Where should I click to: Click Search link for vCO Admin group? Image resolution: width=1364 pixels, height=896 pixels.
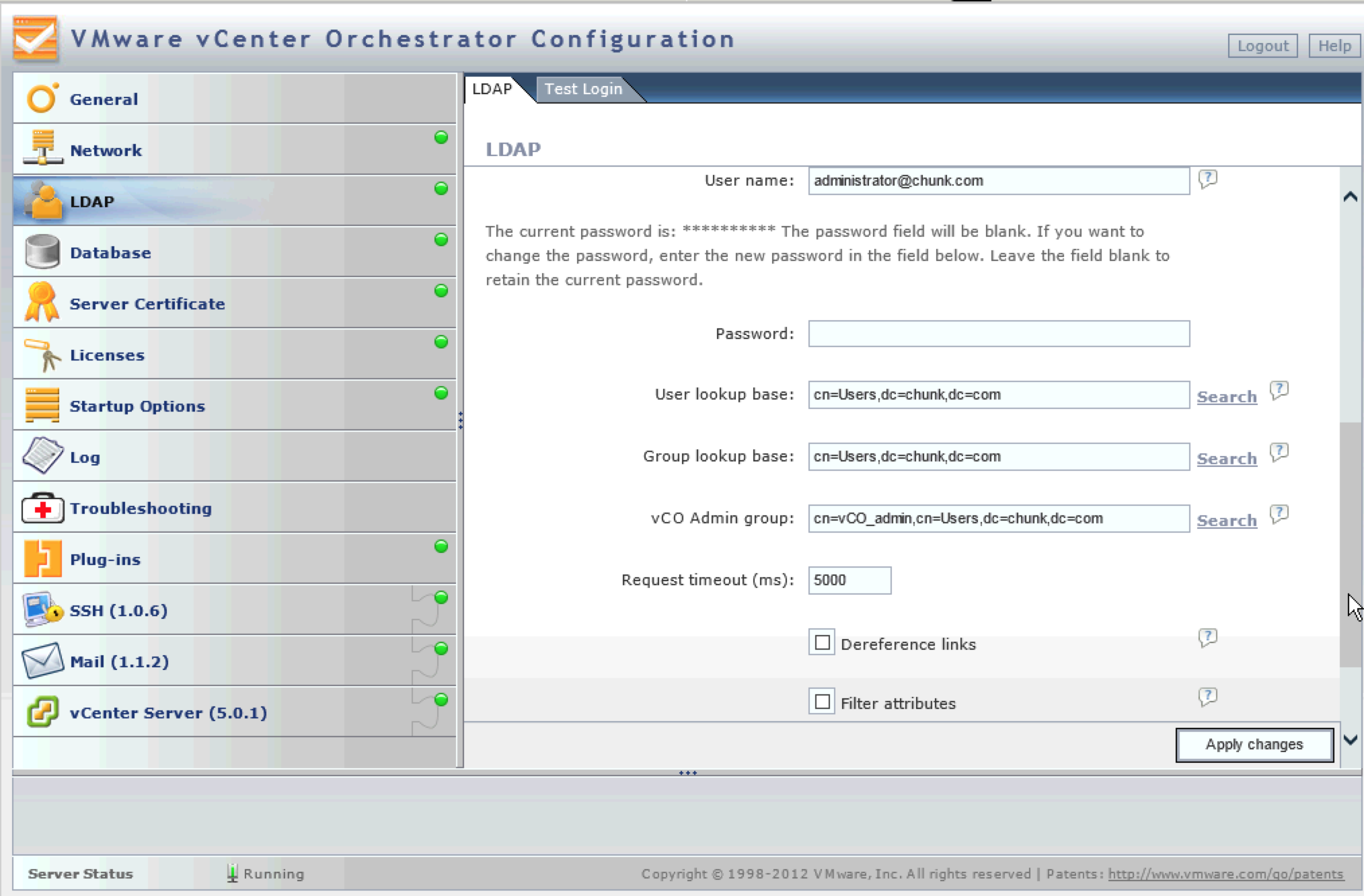(x=1226, y=521)
